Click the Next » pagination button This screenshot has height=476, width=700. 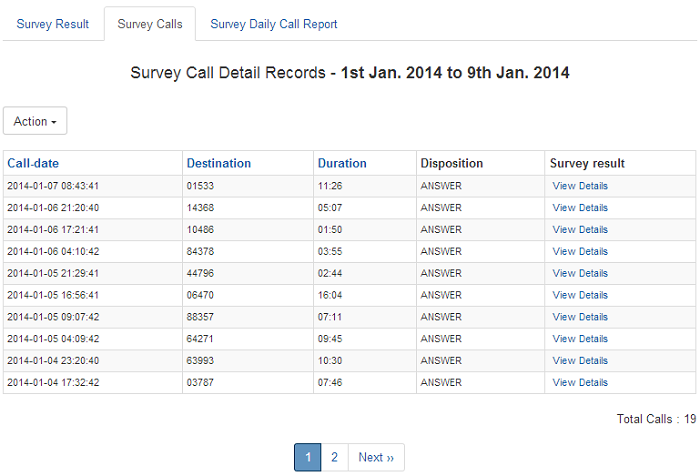tap(376, 457)
